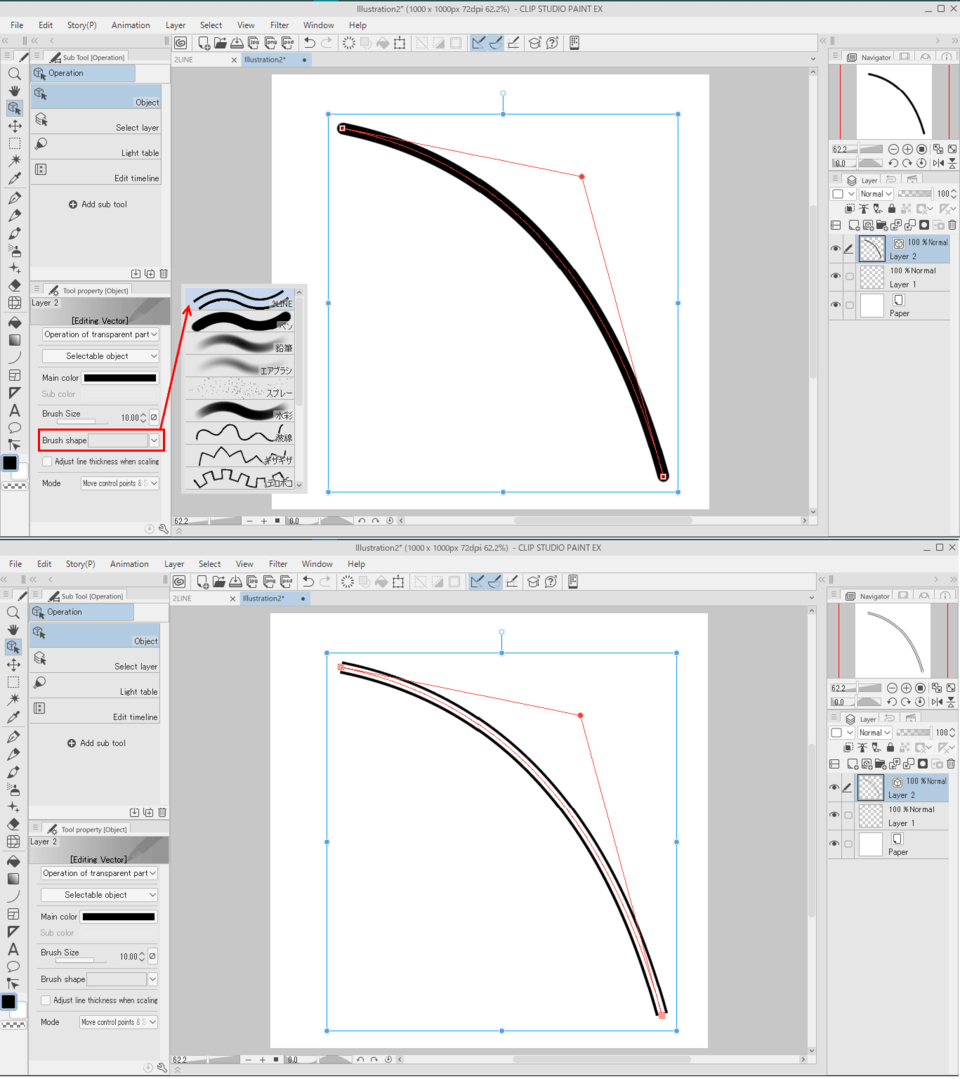Click the Lock layer icon in bottom Layer panel
This screenshot has width=960, height=1079.
tap(890, 747)
